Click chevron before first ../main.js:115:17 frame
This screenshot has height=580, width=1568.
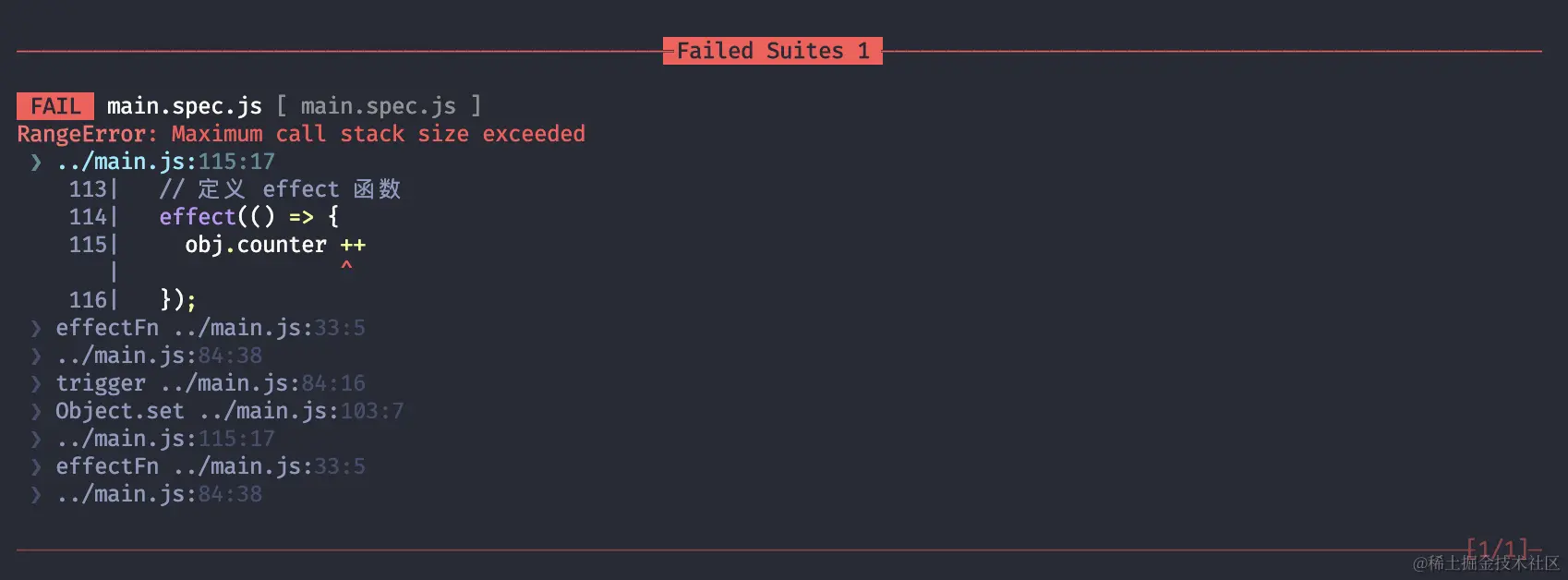36,162
